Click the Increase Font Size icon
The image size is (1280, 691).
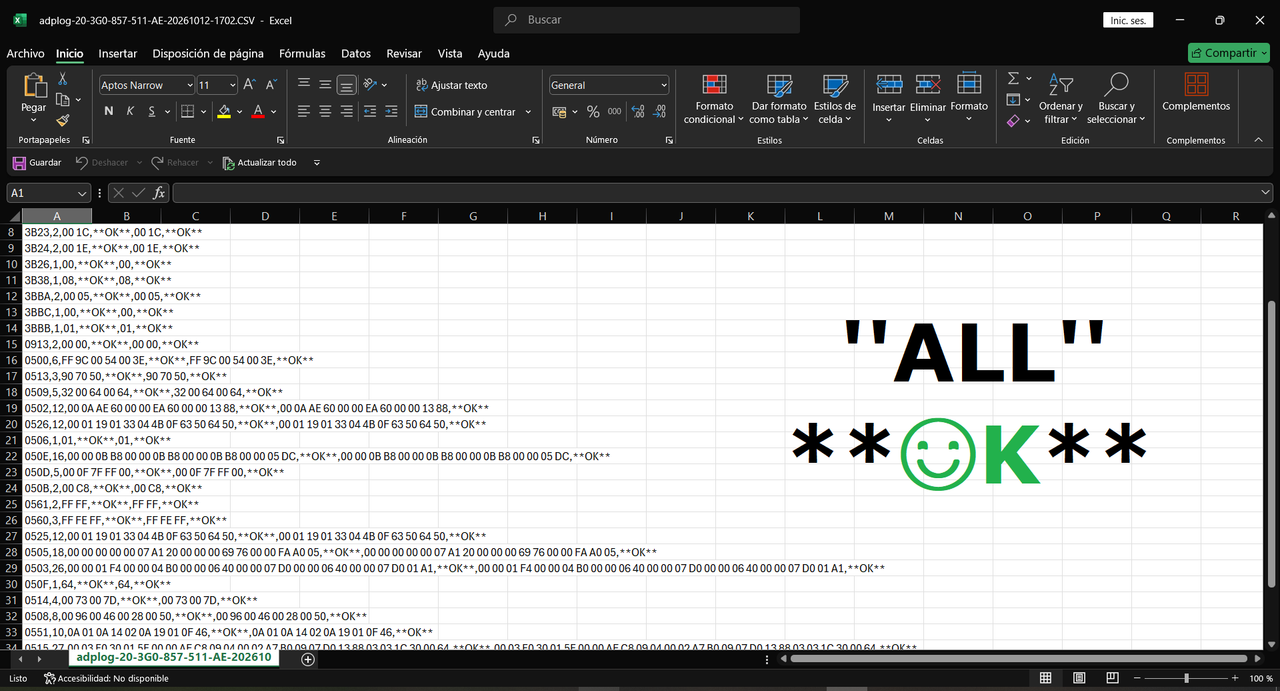[x=249, y=85]
